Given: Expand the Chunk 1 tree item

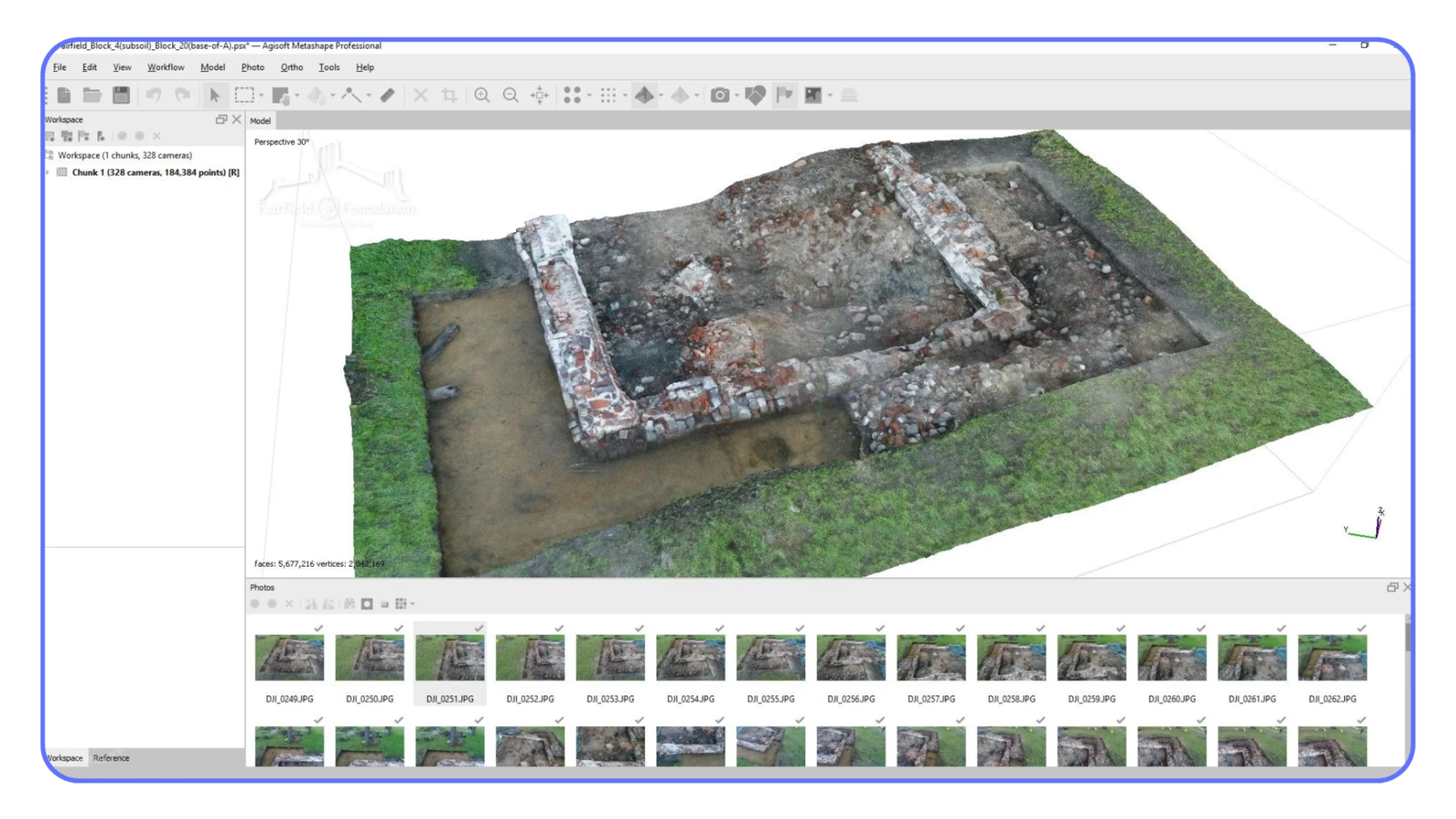Looking at the screenshot, I should point(48,172).
